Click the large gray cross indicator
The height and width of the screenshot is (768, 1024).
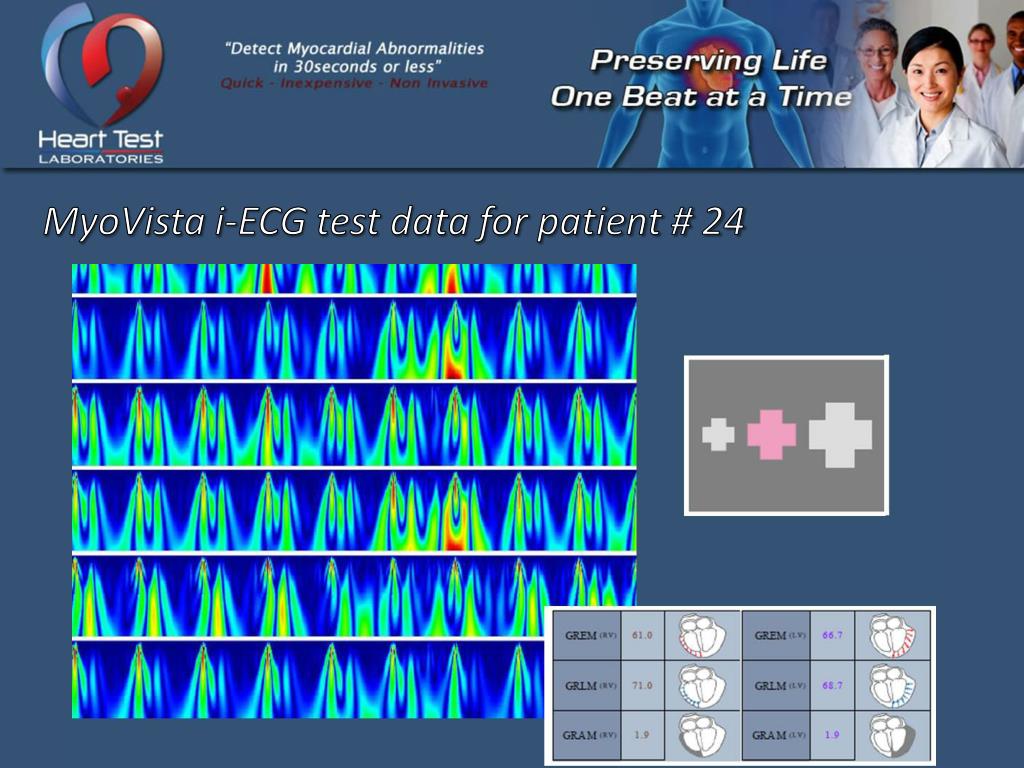click(x=840, y=435)
